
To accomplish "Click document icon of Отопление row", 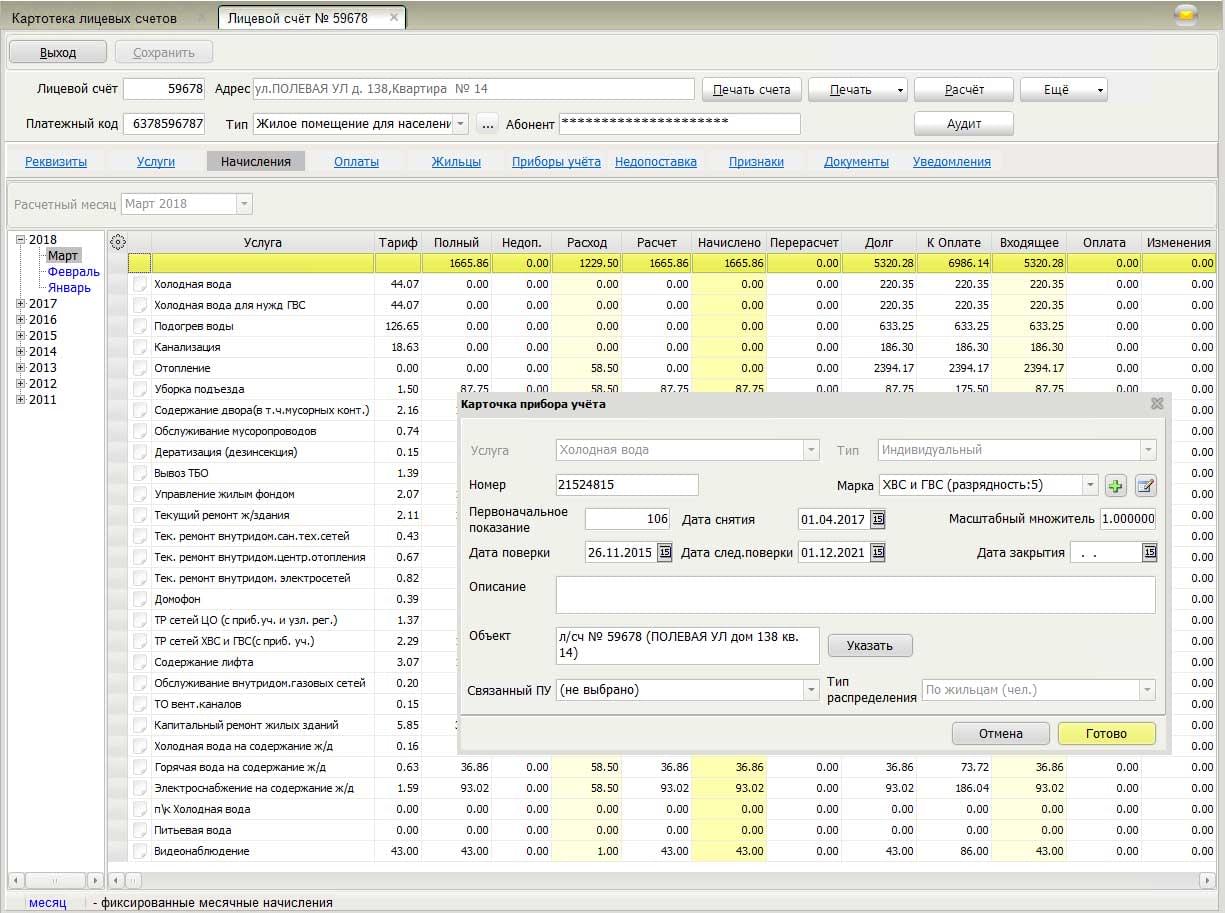I will (140, 368).
